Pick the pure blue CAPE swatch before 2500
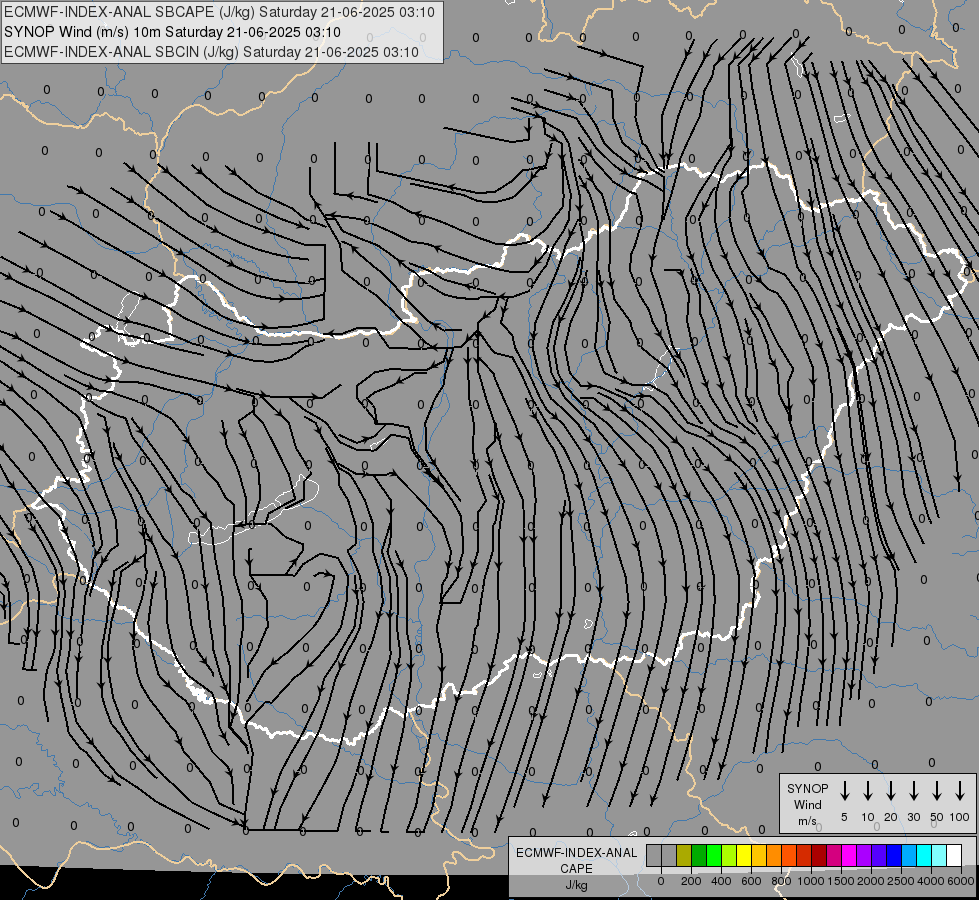The image size is (979, 900). [894, 856]
